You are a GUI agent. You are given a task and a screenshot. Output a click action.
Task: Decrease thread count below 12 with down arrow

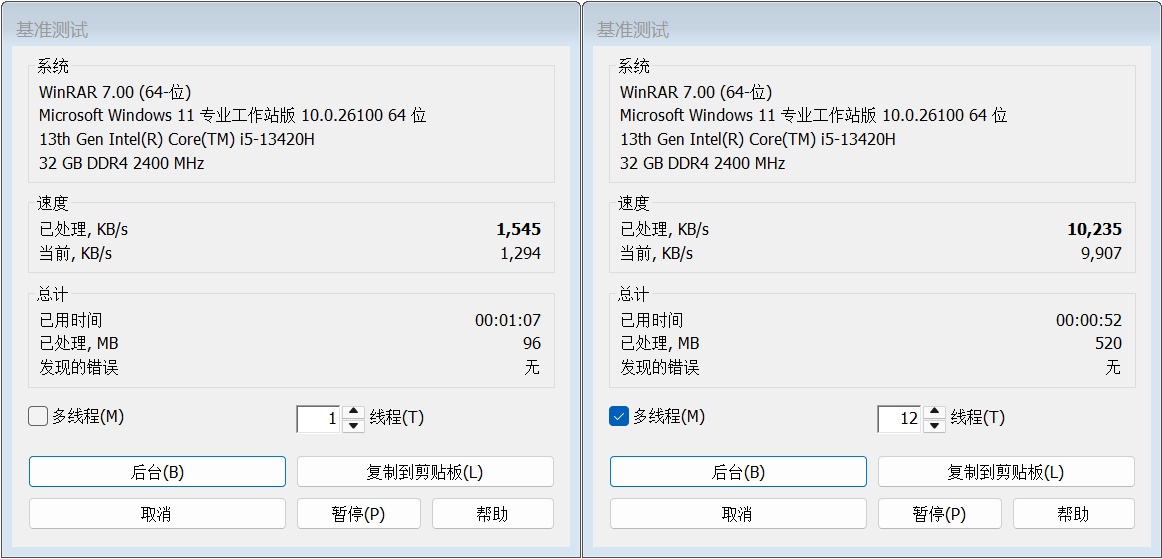pyautogui.click(x=934, y=425)
